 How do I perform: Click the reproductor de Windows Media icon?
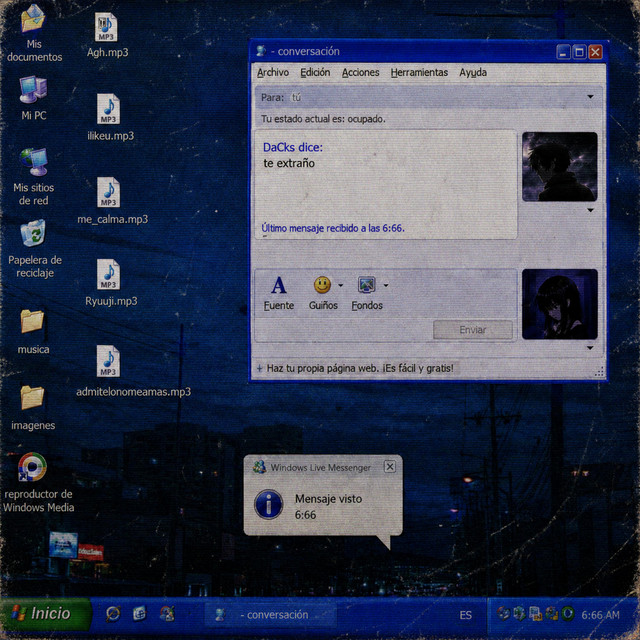pos(33,467)
